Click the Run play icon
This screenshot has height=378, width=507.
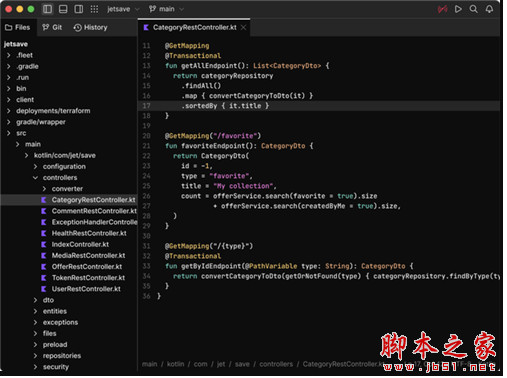pos(458,9)
